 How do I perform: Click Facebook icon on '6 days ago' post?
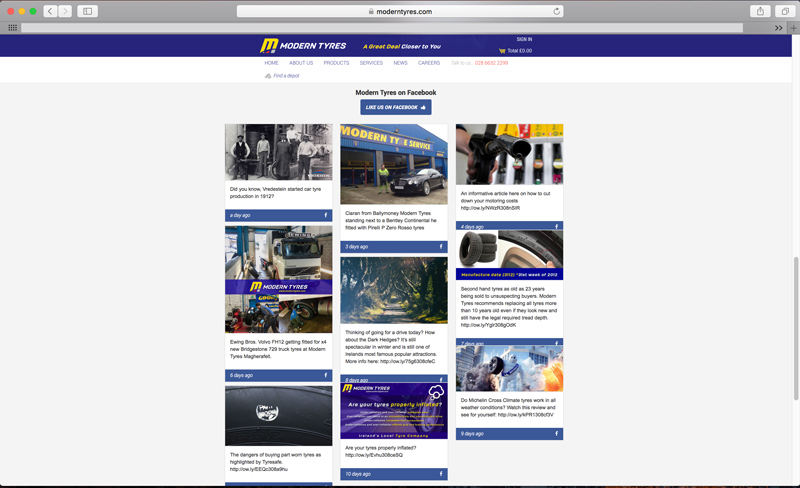326,375
